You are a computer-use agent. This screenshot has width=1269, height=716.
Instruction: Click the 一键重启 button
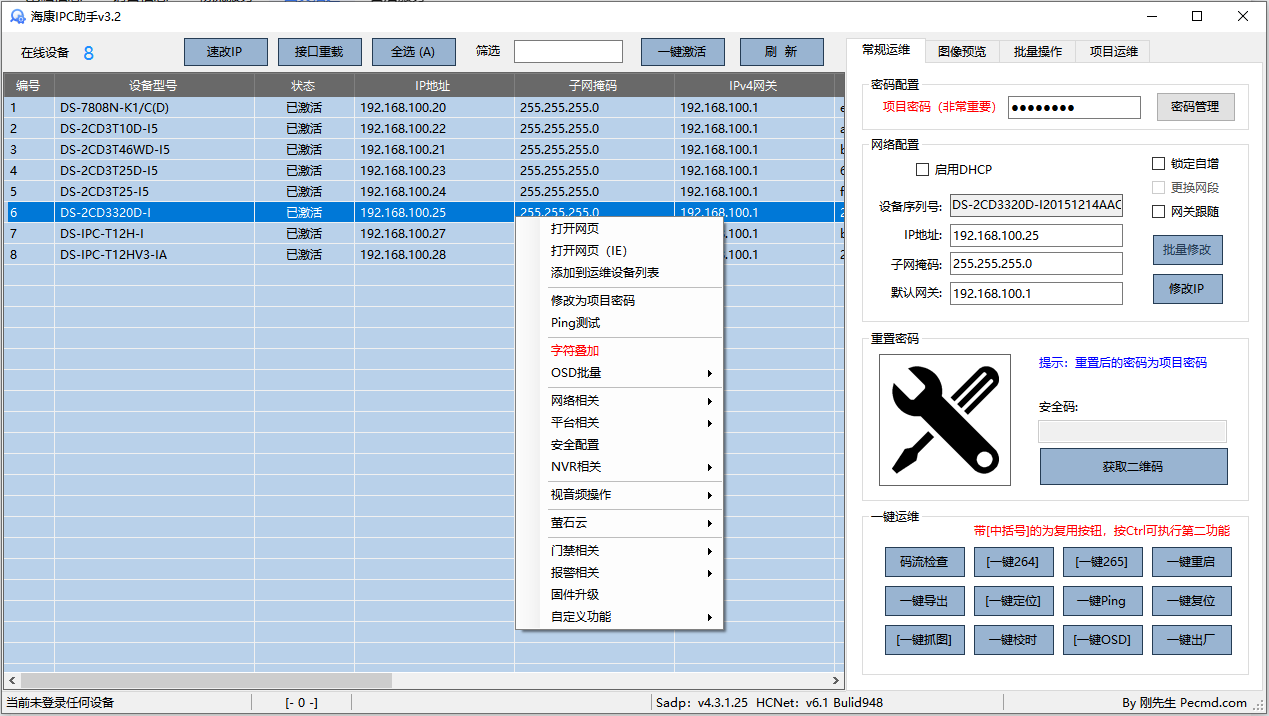(1192, 562)
